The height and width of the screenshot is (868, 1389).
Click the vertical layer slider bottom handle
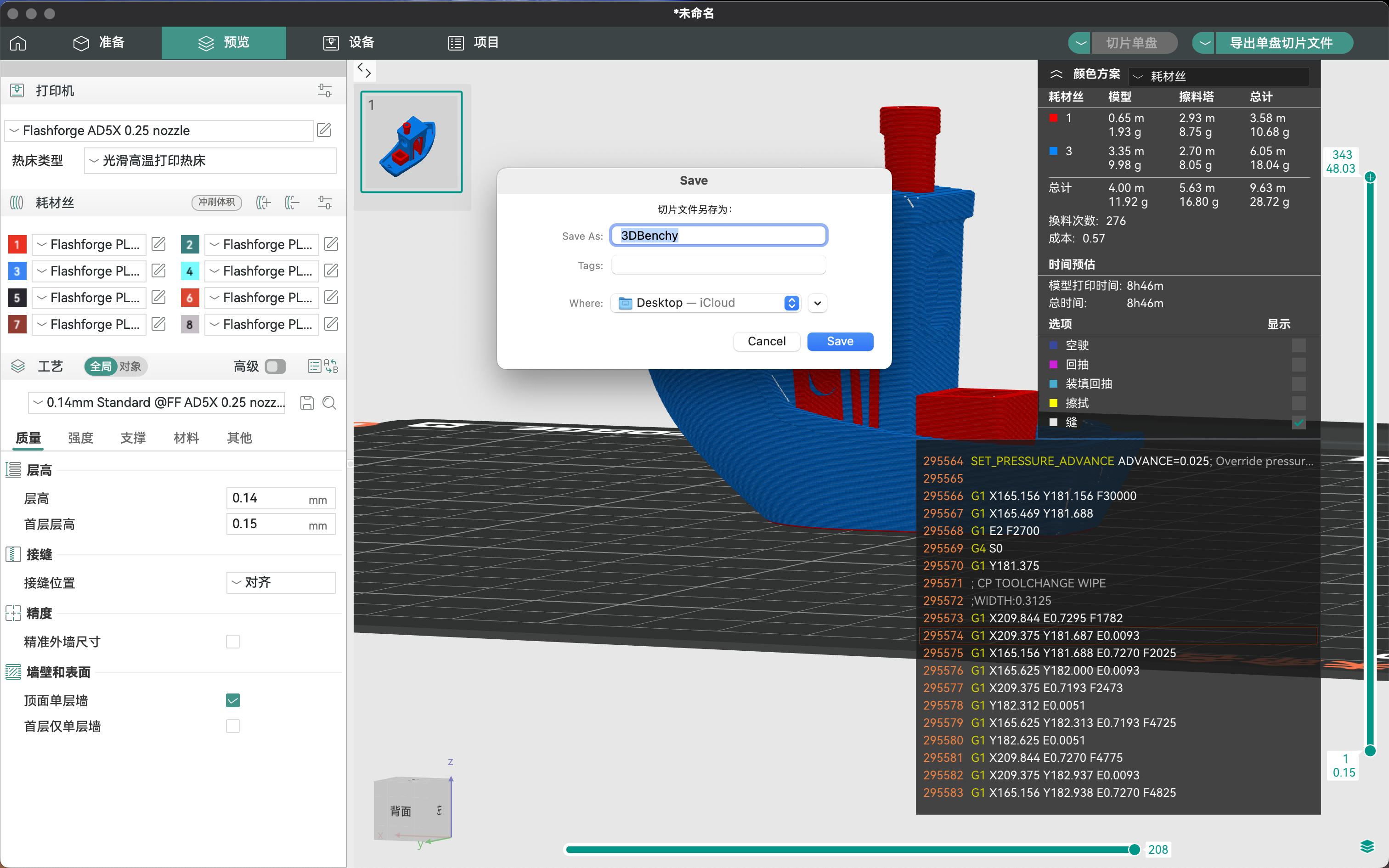click(x=1370, y=750)
